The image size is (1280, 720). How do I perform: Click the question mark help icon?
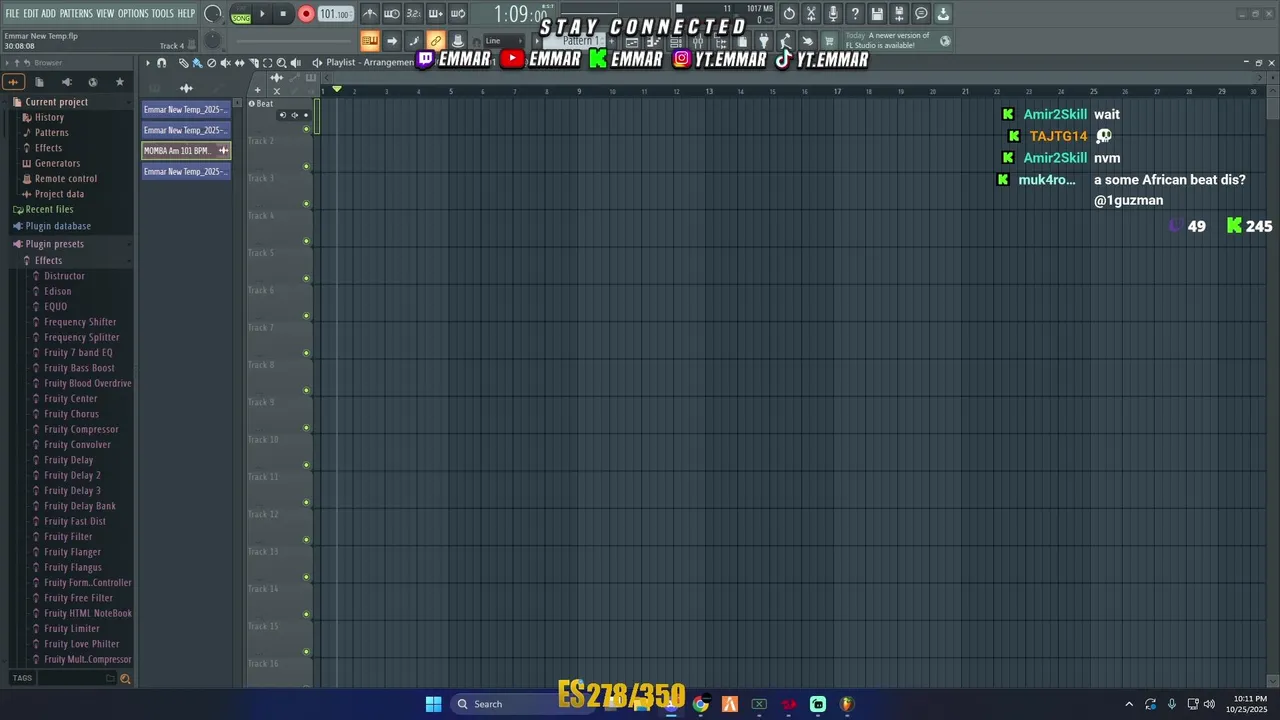tap(855, 14)
